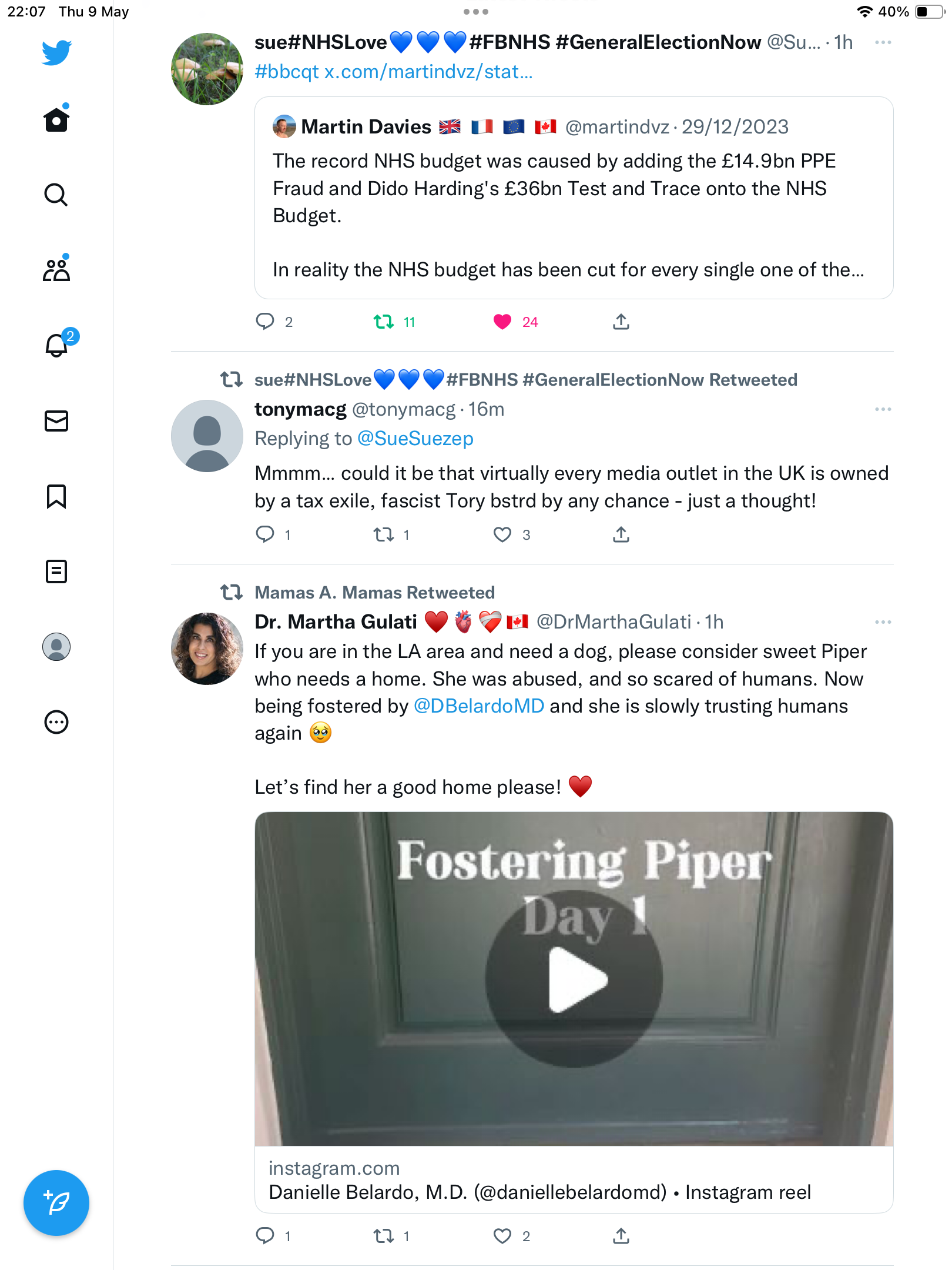Unlike the Martin Davies quote tweet with 24 likes
This screenshot has height=1270, width=952.
click(x=502, y=322)
